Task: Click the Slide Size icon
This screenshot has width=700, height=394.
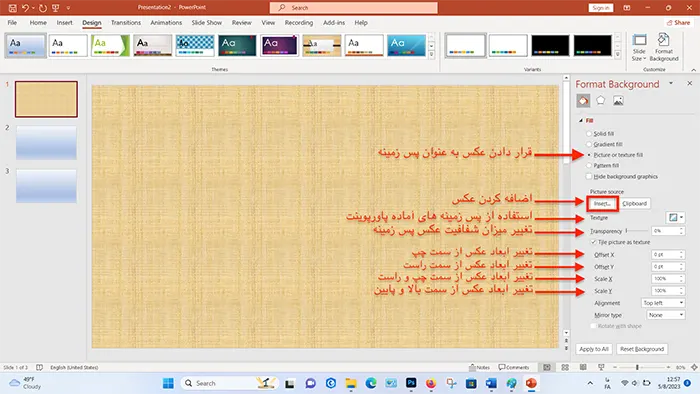Action: click(x=639, y=47)
